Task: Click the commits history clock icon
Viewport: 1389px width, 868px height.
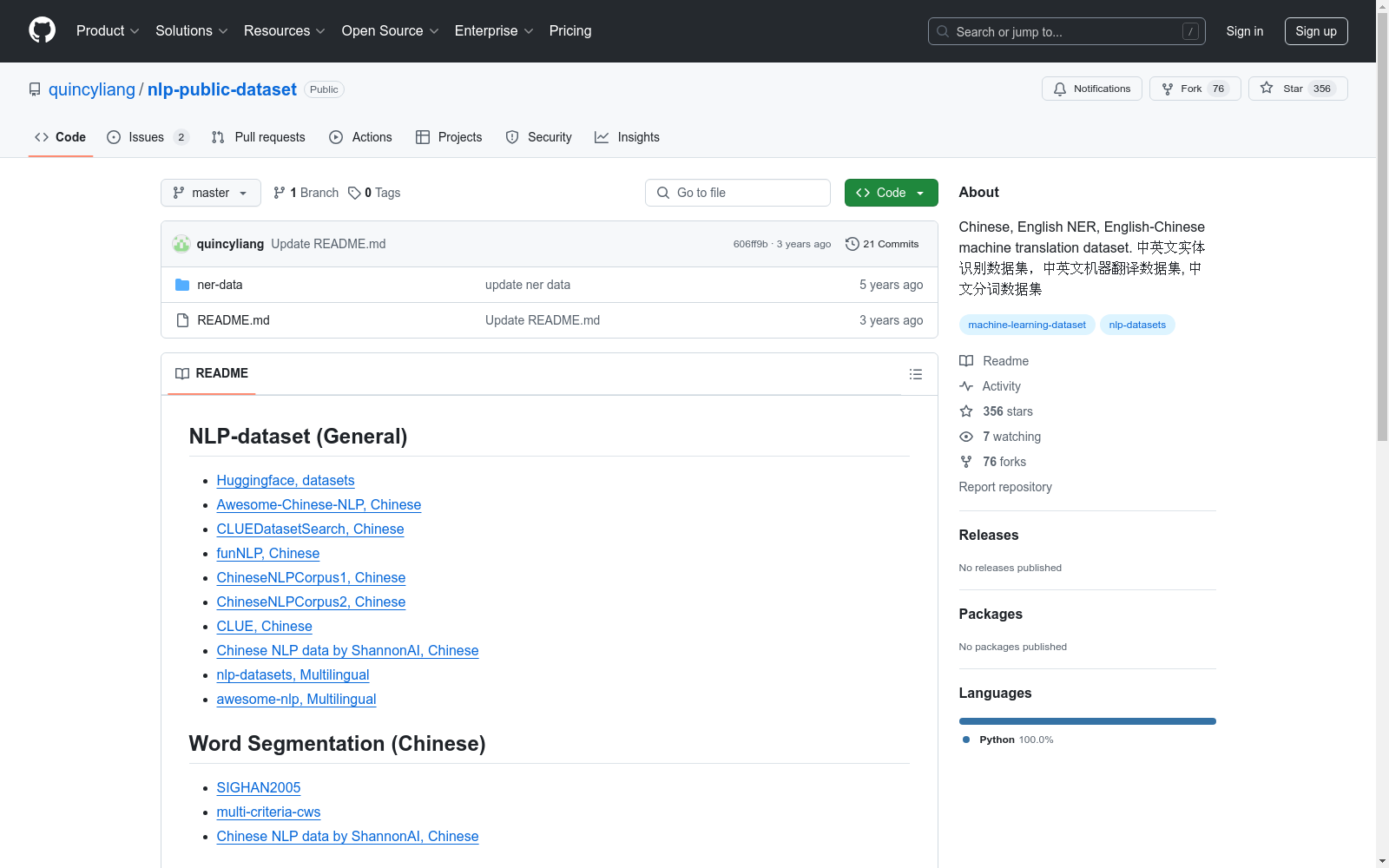Action: click(x=852, y=244)
